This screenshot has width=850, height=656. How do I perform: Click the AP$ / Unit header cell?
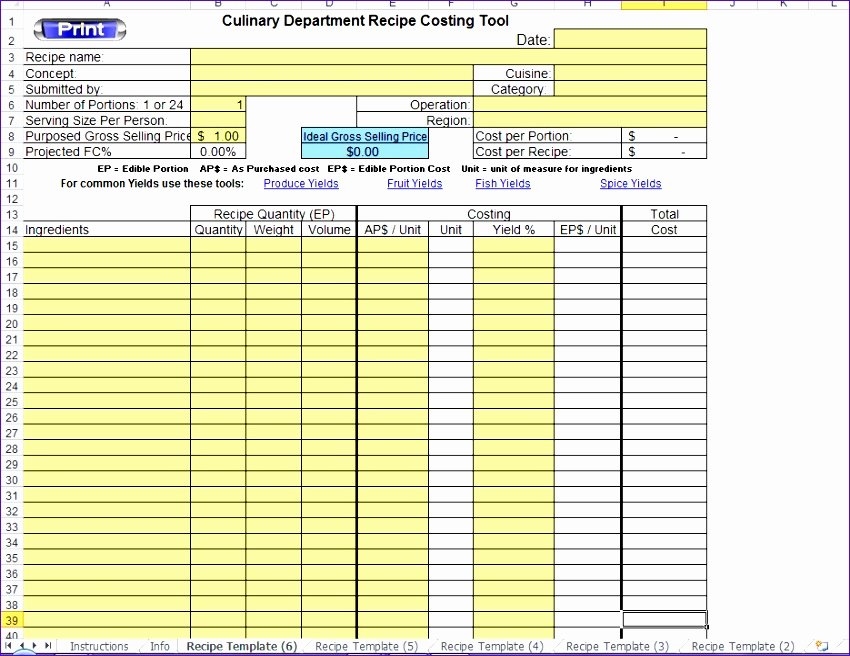(x=392, y=230)
